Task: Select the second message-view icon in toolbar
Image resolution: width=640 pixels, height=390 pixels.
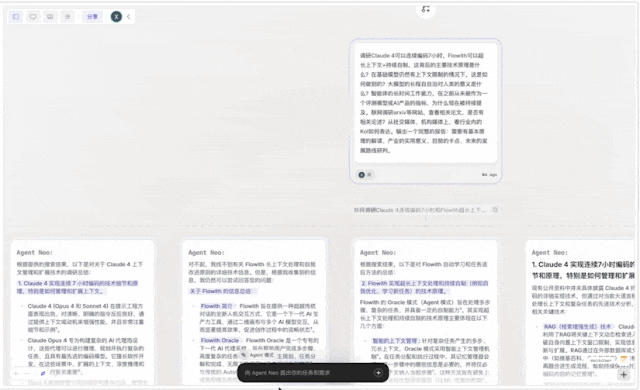Action: pyautogui.click(x=50, y=17)
